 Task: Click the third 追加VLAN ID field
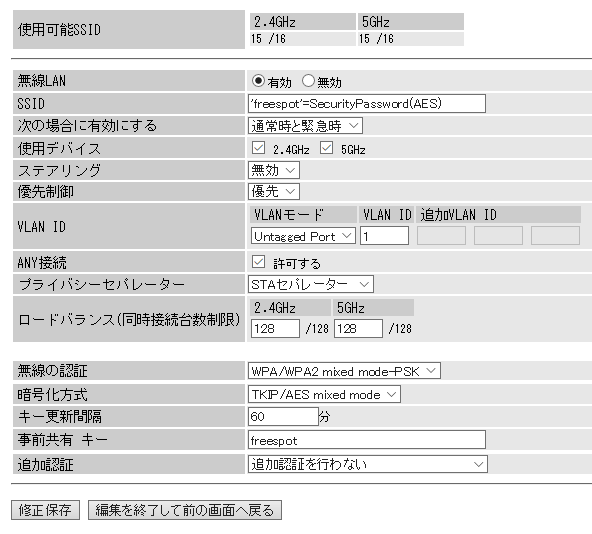point(555,236)
